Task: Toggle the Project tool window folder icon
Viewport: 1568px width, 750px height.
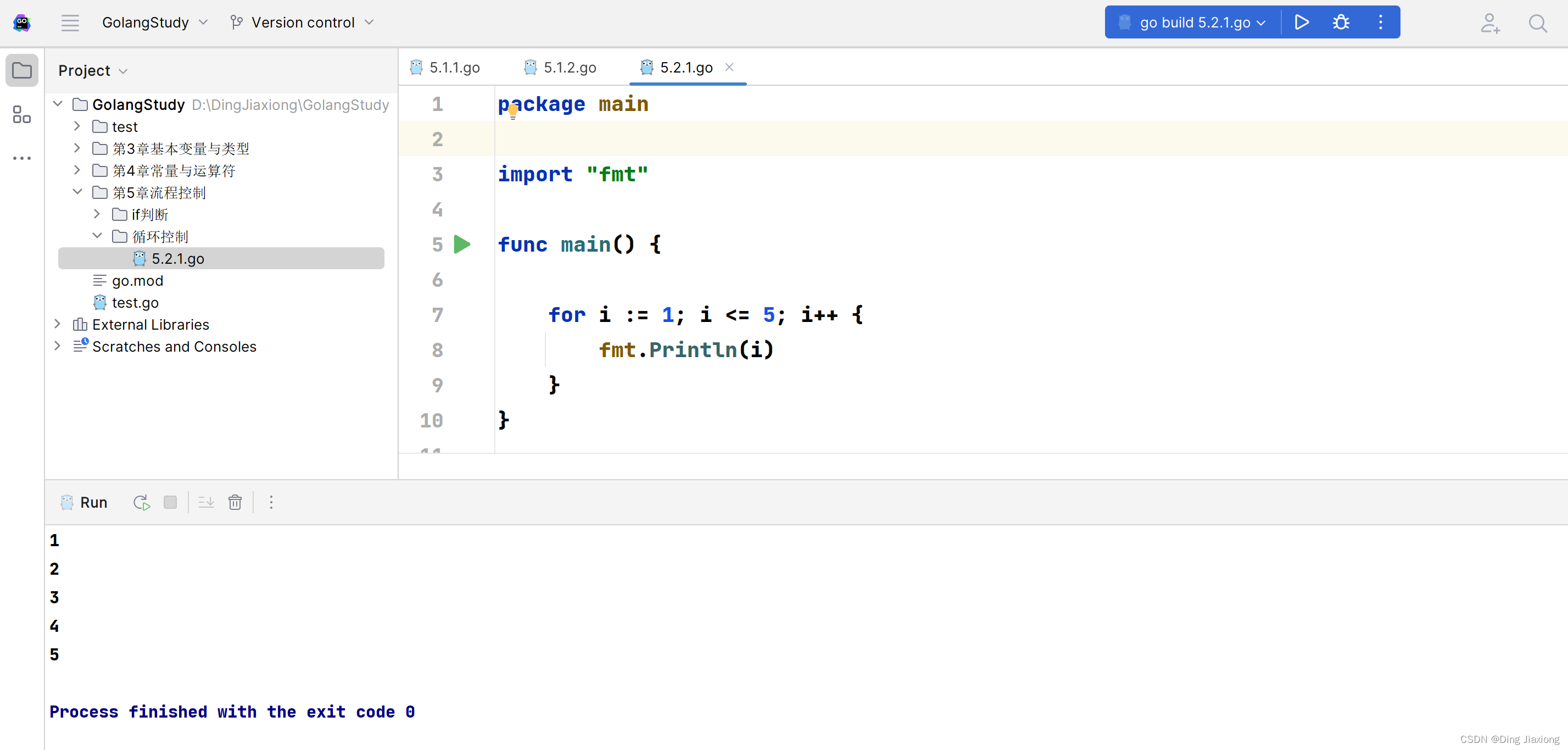Action: (22, 70)
